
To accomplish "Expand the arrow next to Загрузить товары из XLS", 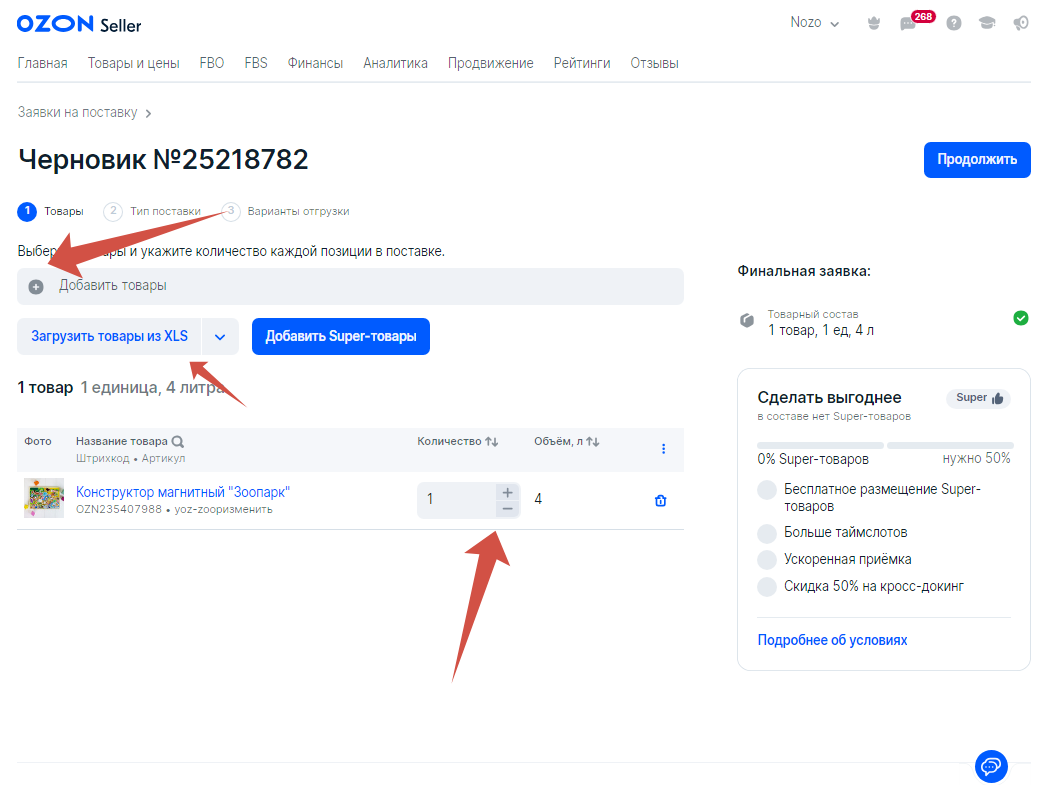I will click(x=220, y=337).
